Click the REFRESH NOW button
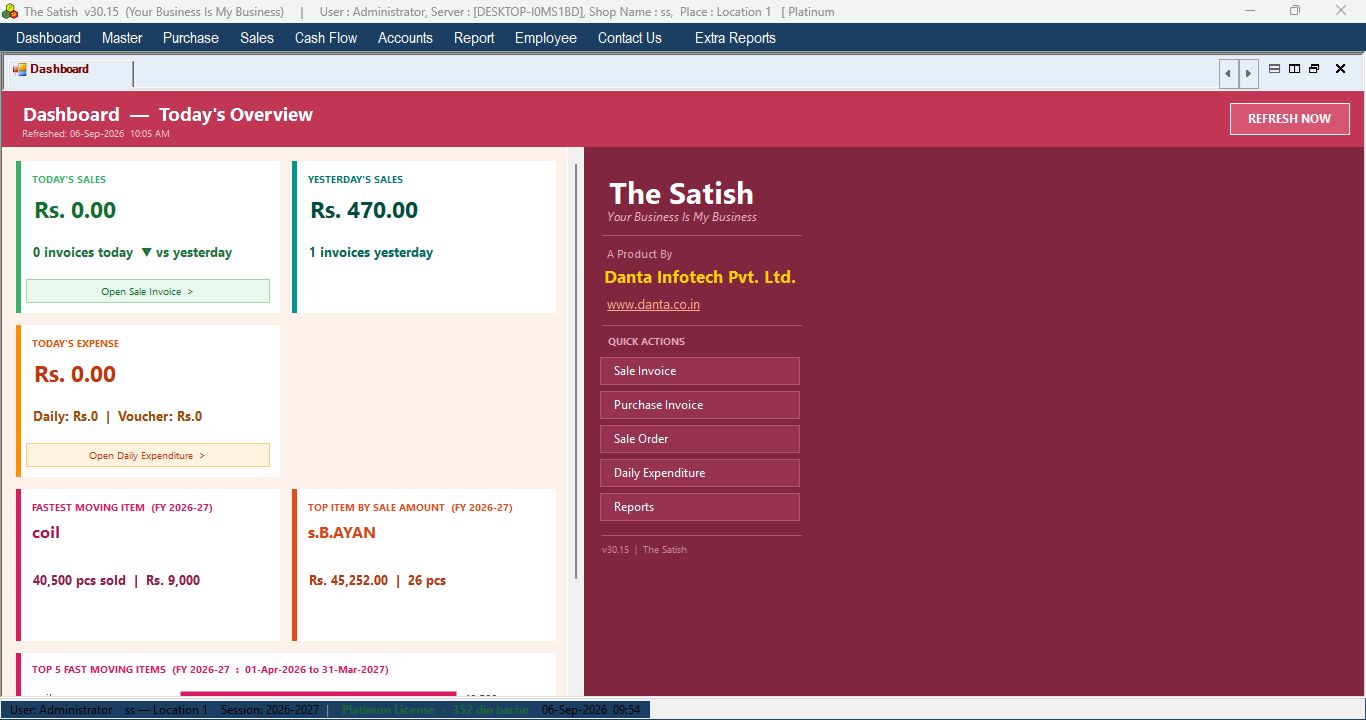This screenshot has width=1366, height=720. (x=1289, y=118)
